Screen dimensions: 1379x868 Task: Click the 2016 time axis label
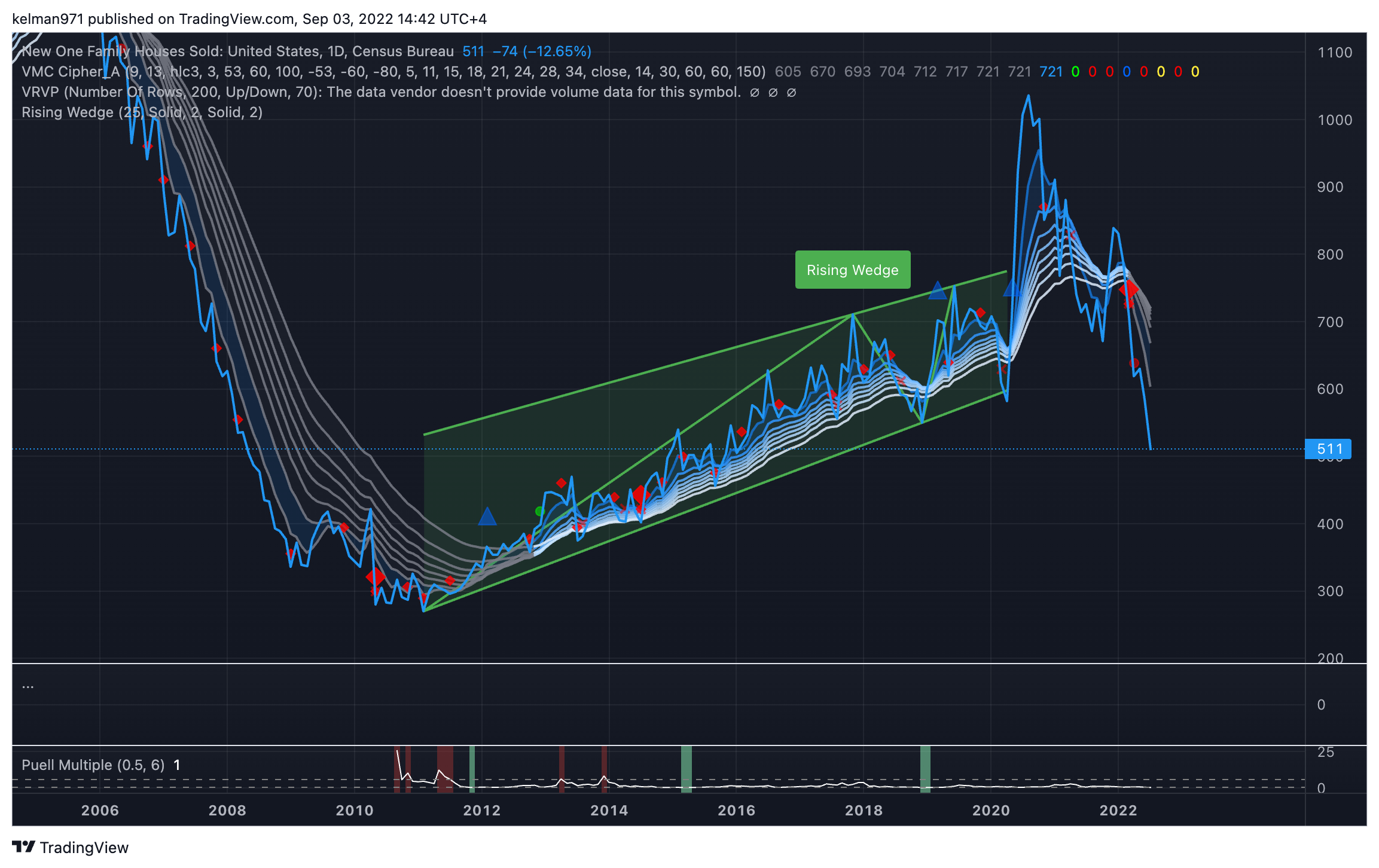pos(737,811)
